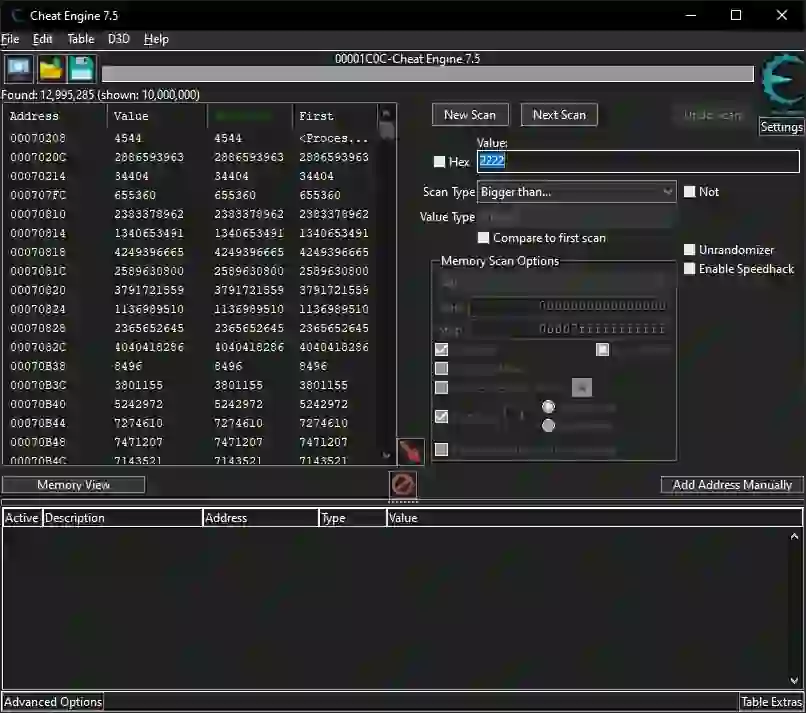This screenshot has height=713, width=806.
Task: Click the Stop address field
Action: click(568, 329)
